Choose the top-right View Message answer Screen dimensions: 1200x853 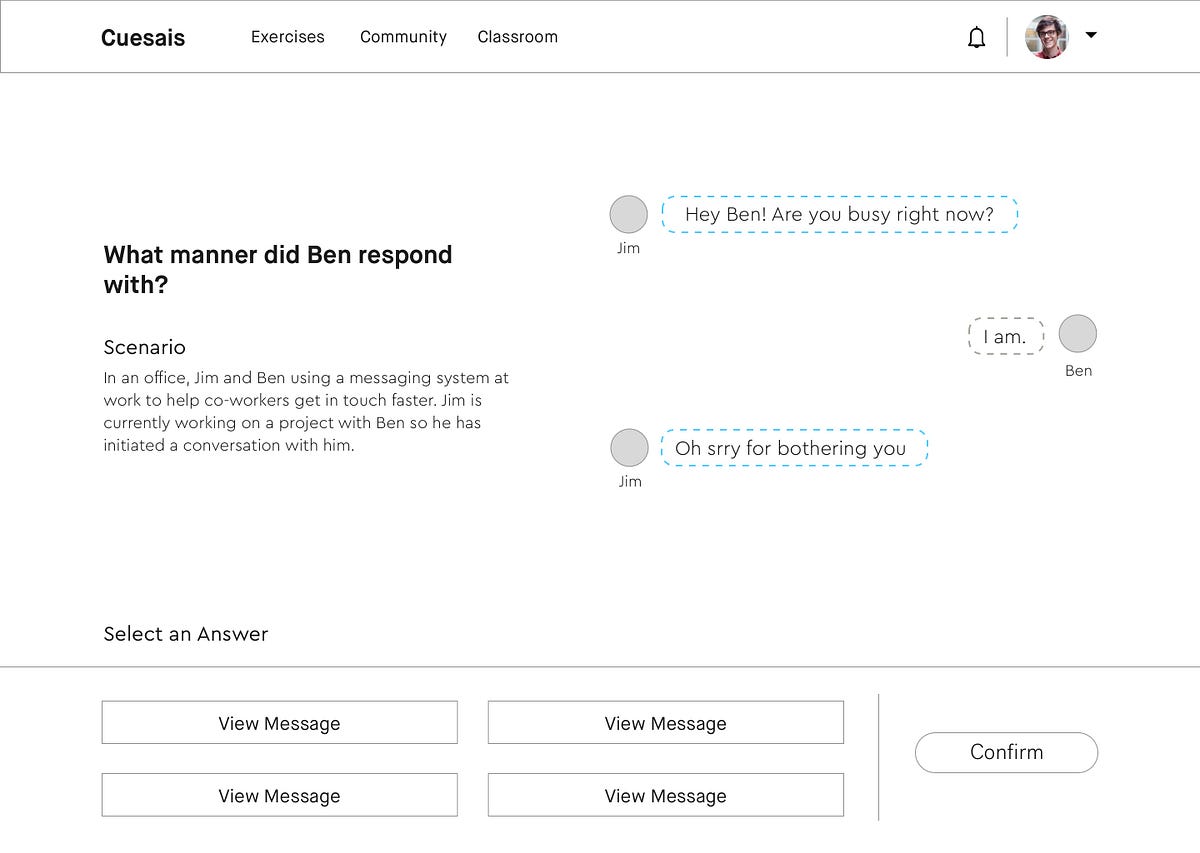click(665, 723)
